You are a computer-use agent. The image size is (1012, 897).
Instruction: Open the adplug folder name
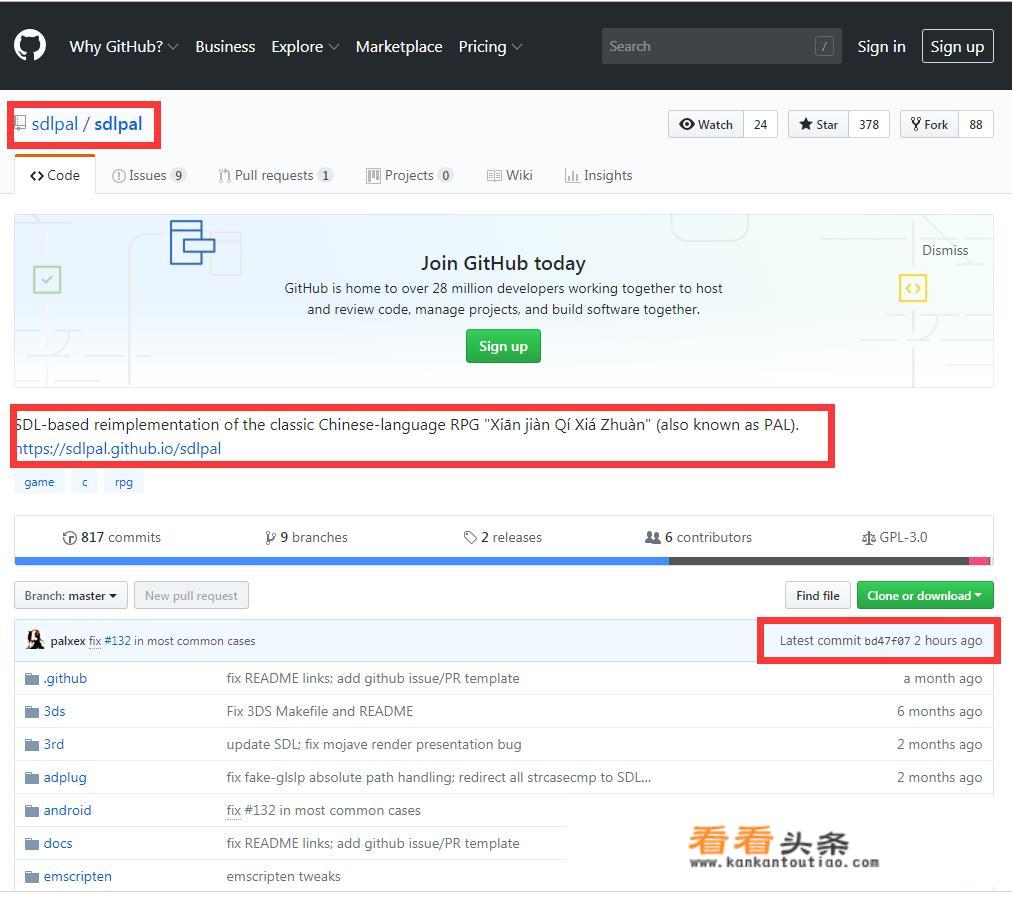pos(65,778)
